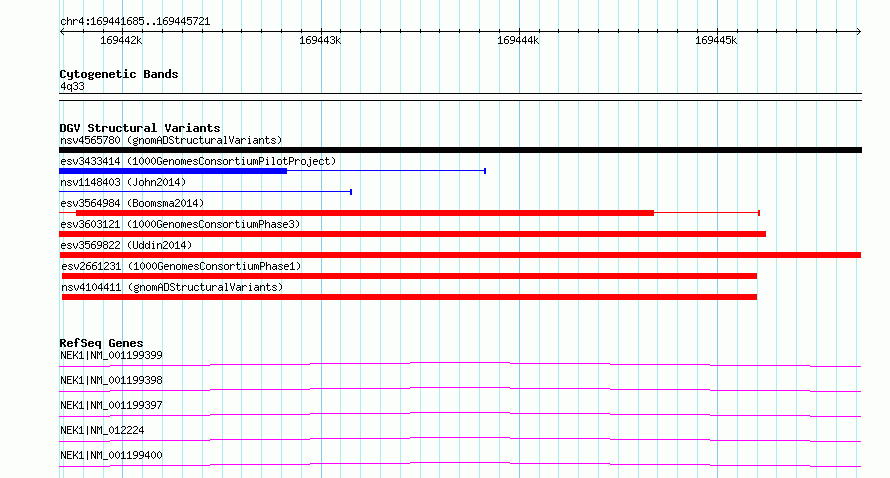Select variant label esv3603121 1000GenomesConsortiumPhase3
Image resolution: width=890 pixels, height=478 pixels.
pos(180,224)
